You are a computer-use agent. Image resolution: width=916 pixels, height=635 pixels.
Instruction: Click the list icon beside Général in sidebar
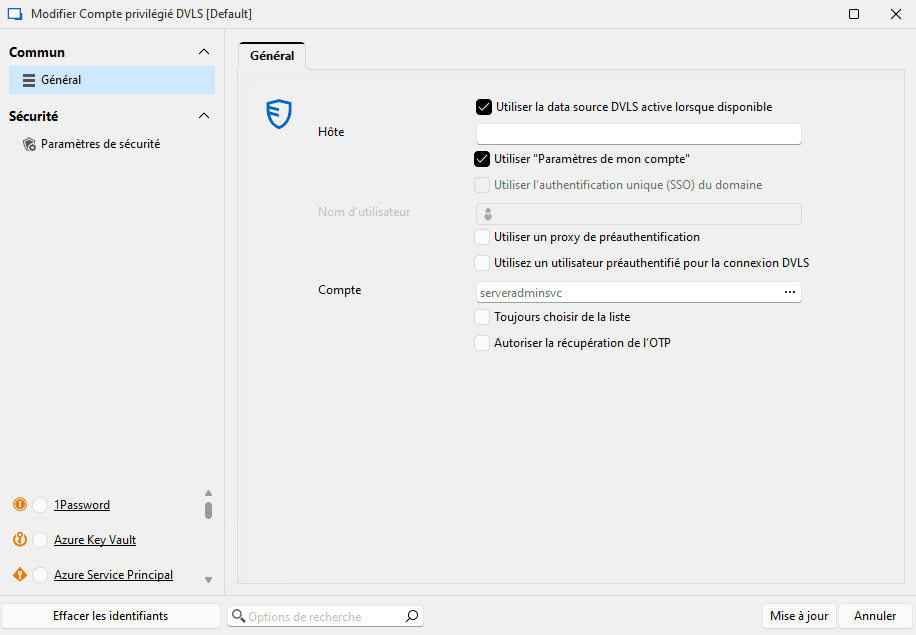point(31,79)
